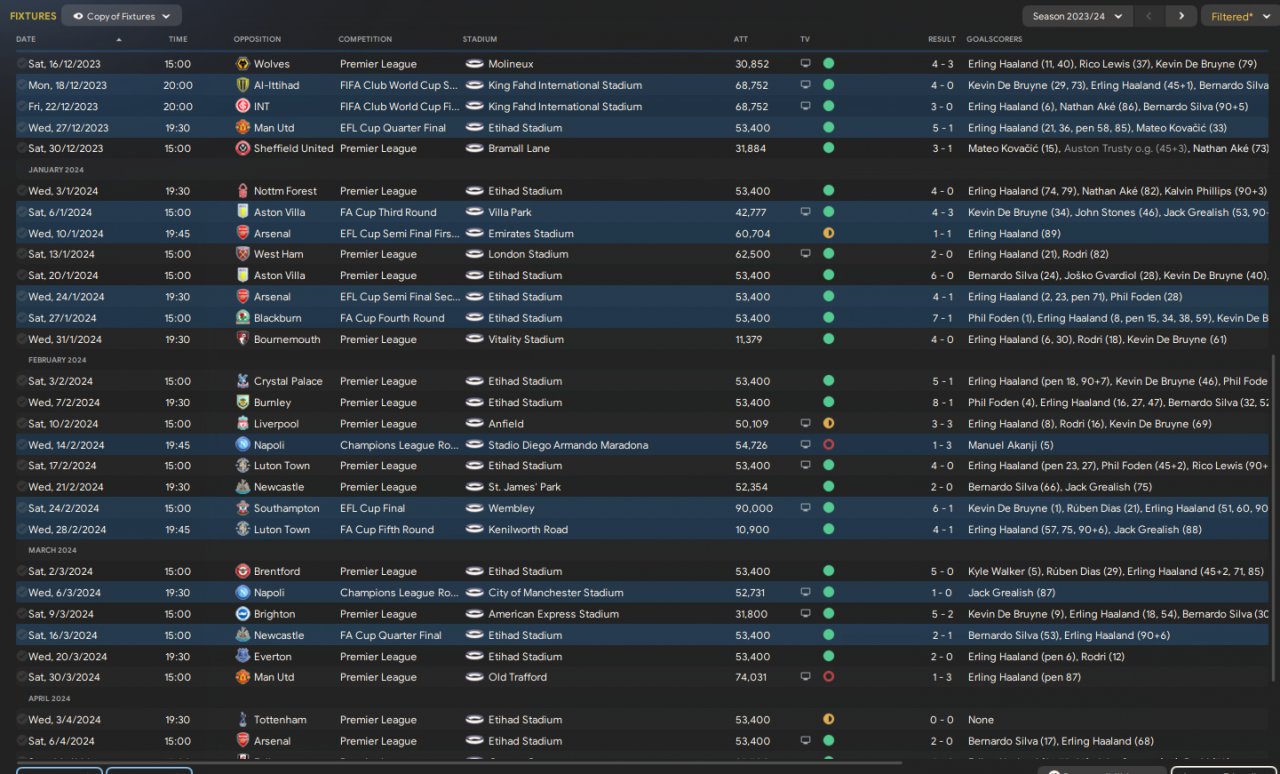Click the Jack Grealish (87) goalscorer entry
This screenshot has width=1280, height=774.
tap(1011, 593)
